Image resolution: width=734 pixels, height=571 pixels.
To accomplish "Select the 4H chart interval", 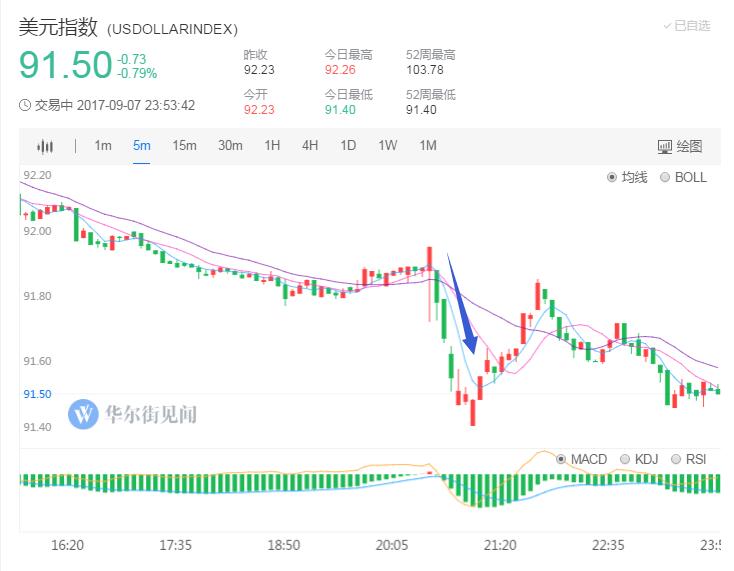I will pos(310,146).
